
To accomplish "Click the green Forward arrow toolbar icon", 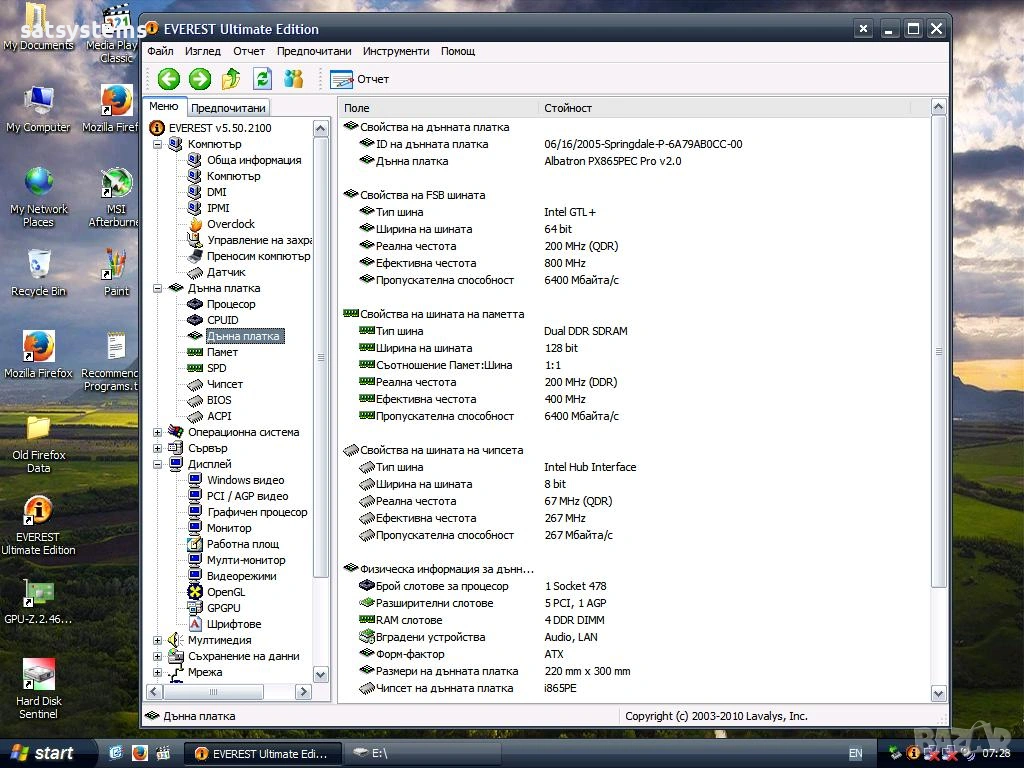I will click(200, 79).
